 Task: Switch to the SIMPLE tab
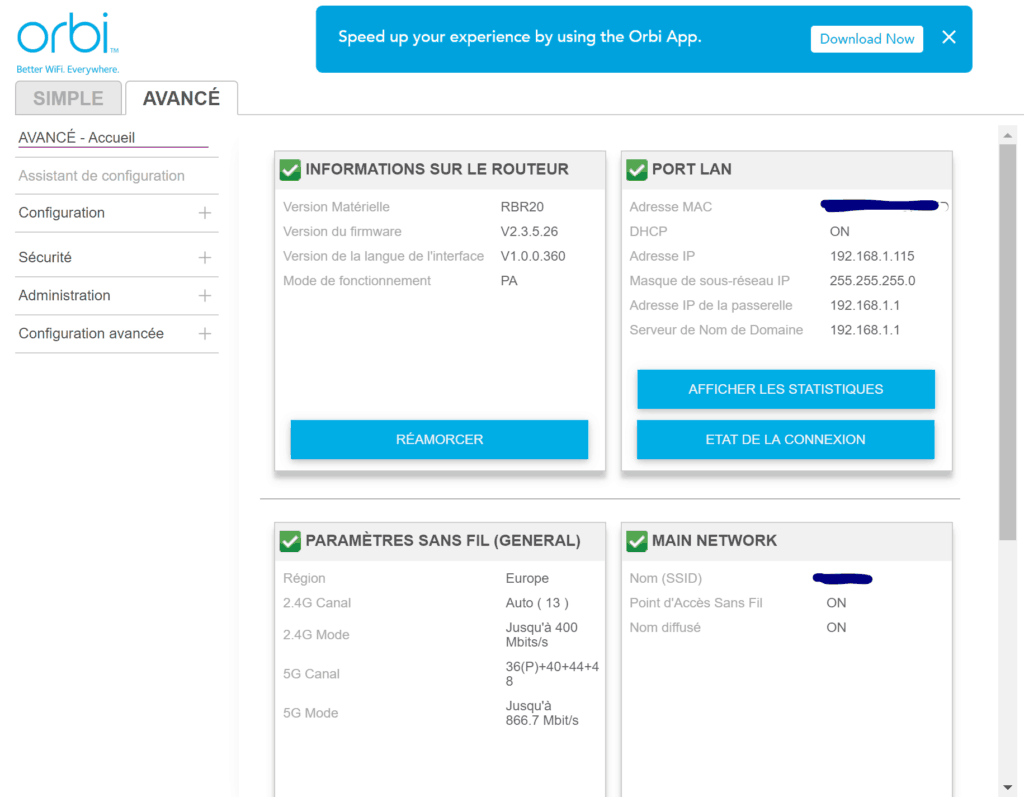(x=68, y=98)
